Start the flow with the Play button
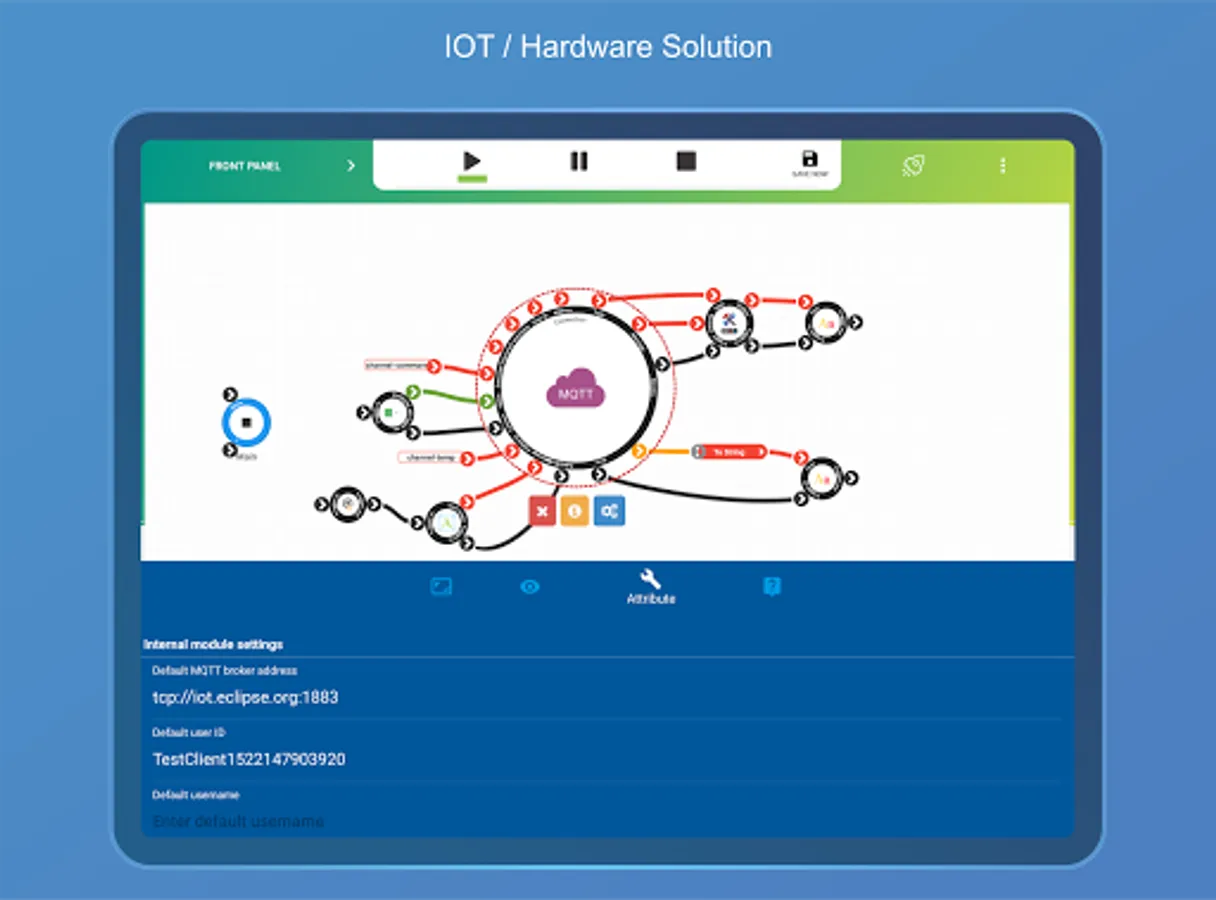The width and height of the screenshot is (1216, 900). [472, 161]
